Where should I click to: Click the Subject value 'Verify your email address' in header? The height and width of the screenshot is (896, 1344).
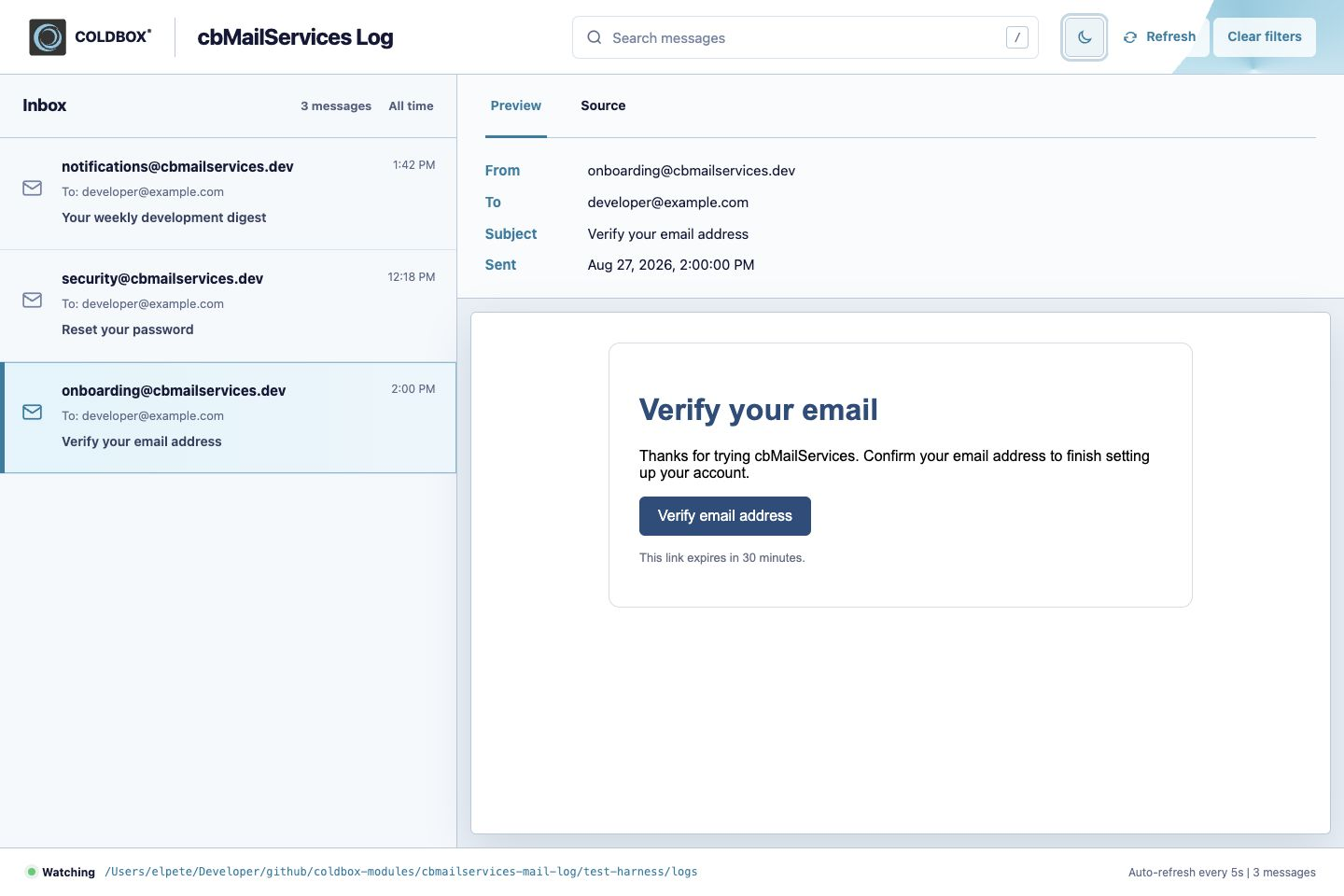[x=668, y=234]
